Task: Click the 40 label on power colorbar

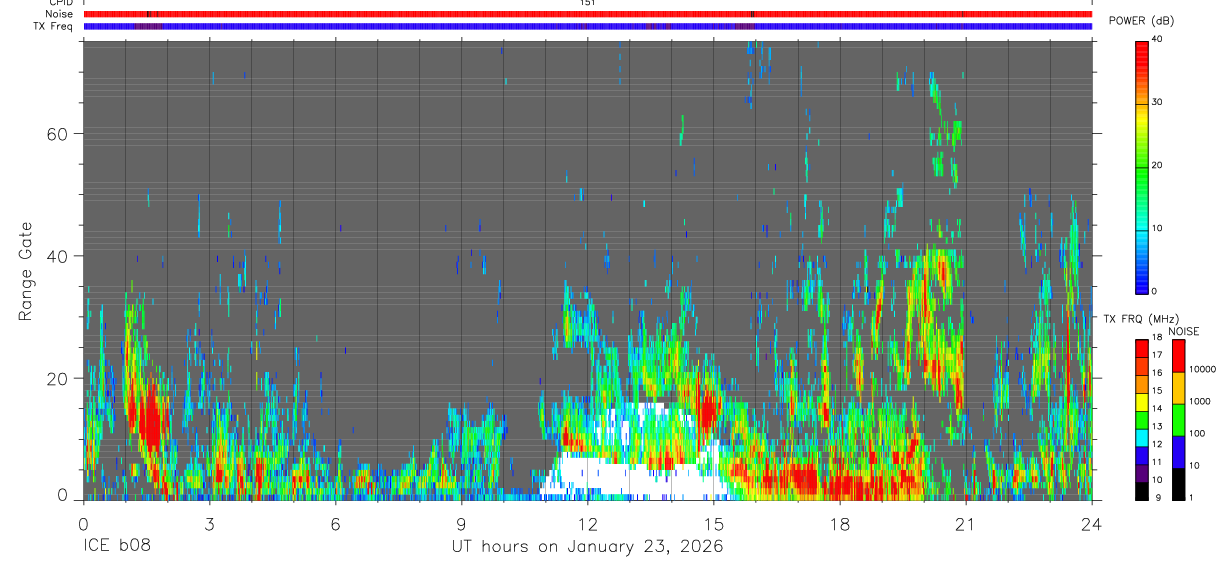Action: (x=1157, y=40)
